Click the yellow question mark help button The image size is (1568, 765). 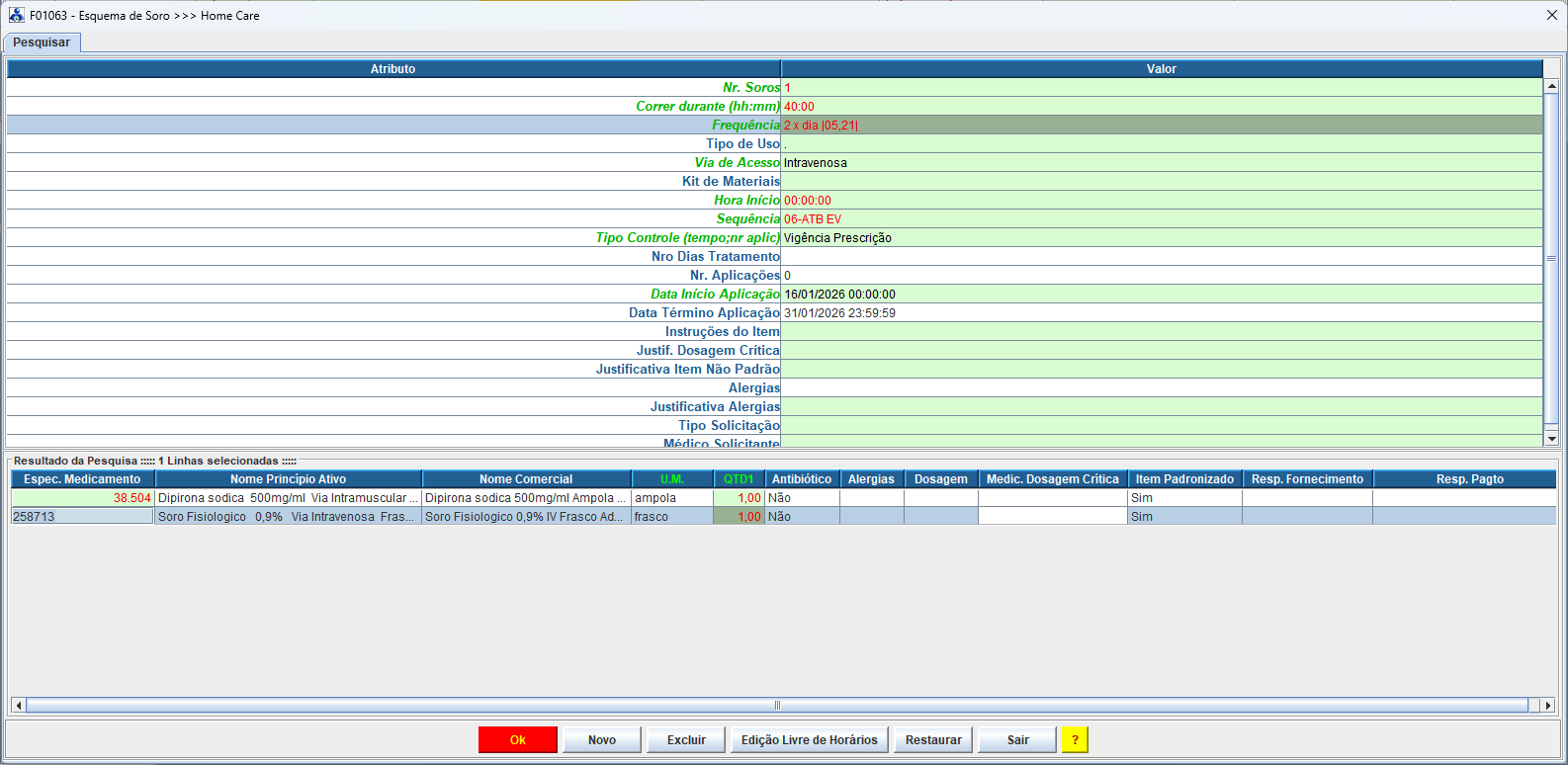pyautogui.click(x=1075, y=740)
